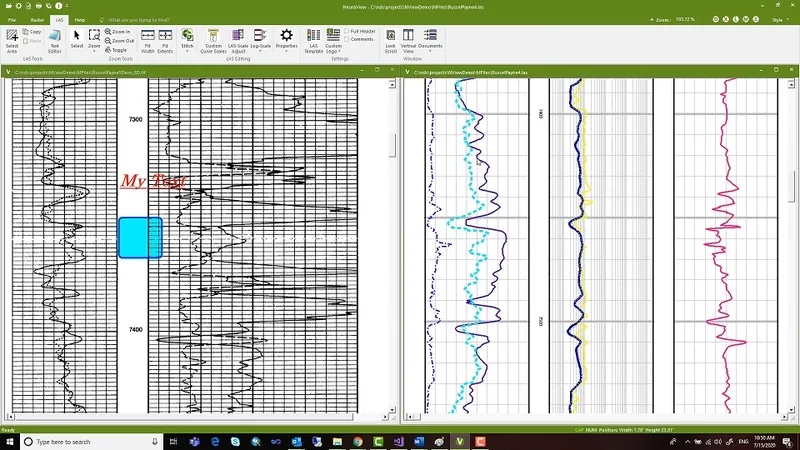This screenshot has width=800, height=450.
Task: Click the raster pane vertical scrollbar thumb
Action: [392, 145]
